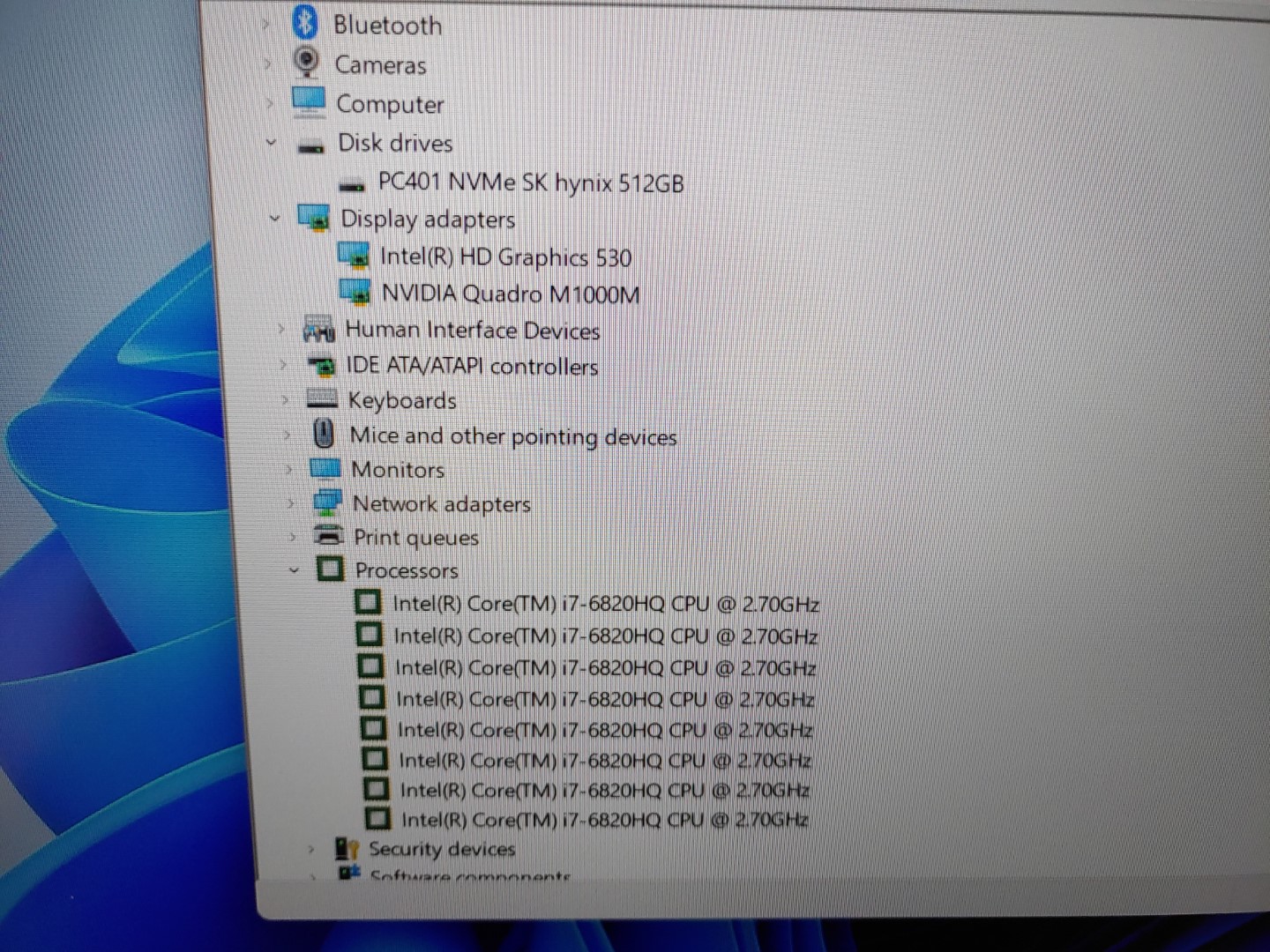The height and width of the screenshot is (952, 1270).
Task: Click the last i7-6820HQ processor icon
Action: point(377,818)
